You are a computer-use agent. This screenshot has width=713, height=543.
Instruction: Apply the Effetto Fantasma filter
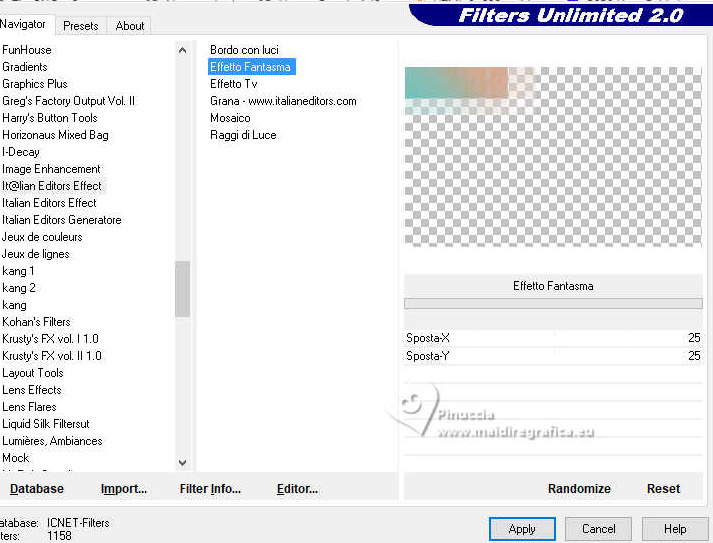point(522,529)
